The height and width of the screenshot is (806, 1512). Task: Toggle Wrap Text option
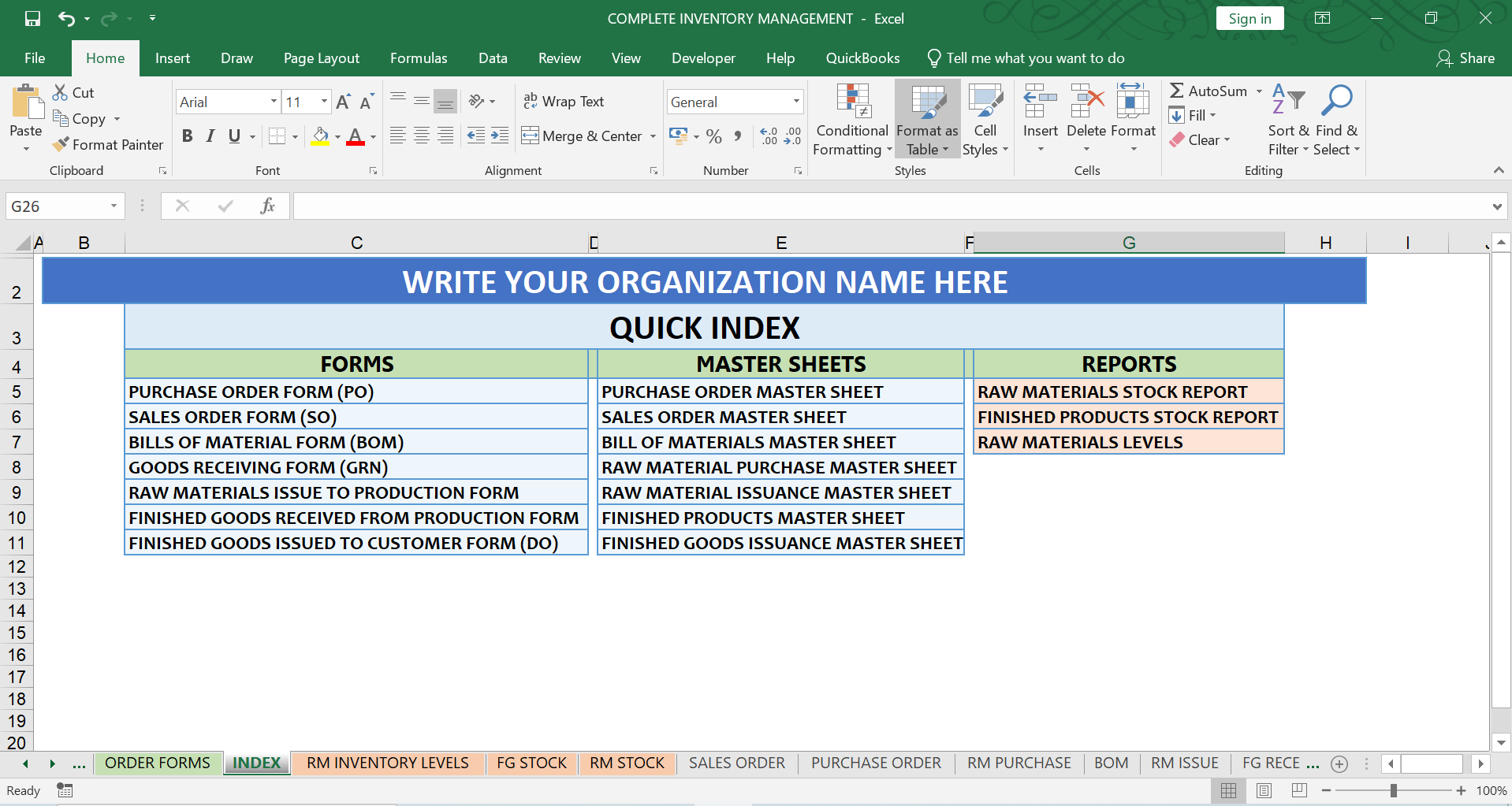(x=564, y=101)
